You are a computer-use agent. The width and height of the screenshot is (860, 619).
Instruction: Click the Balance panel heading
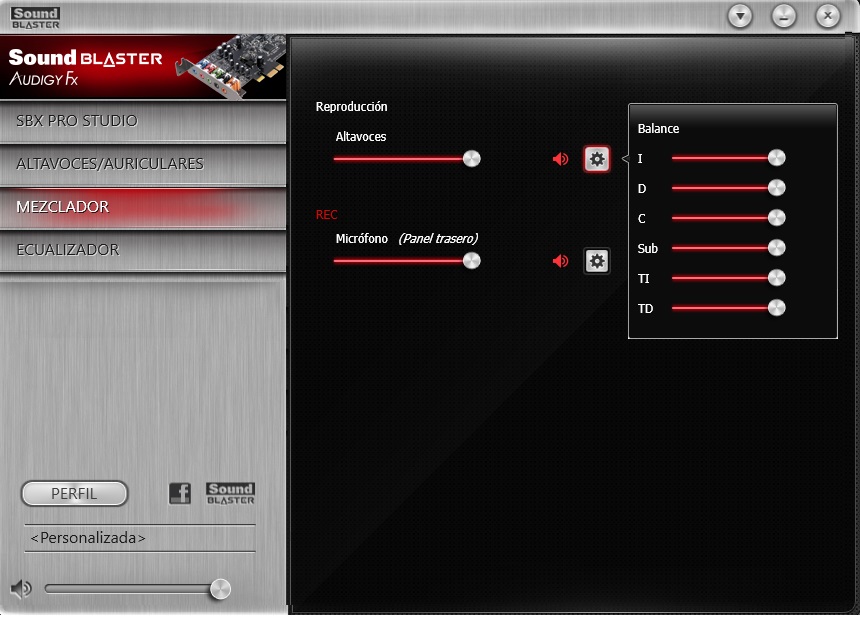coord(658,129)
